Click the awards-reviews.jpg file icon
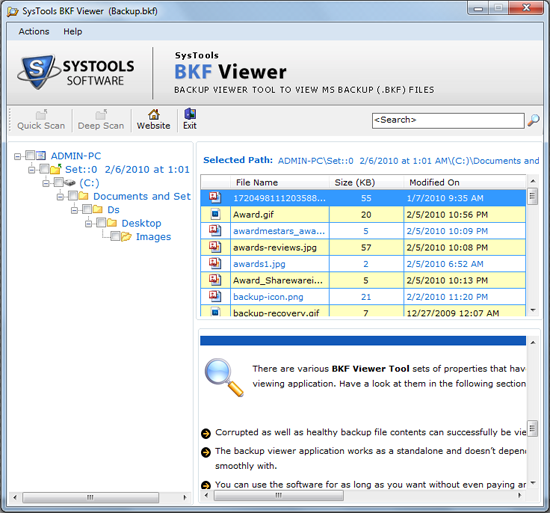This screenshot has height=513, width=550. (x=215, y=247)
